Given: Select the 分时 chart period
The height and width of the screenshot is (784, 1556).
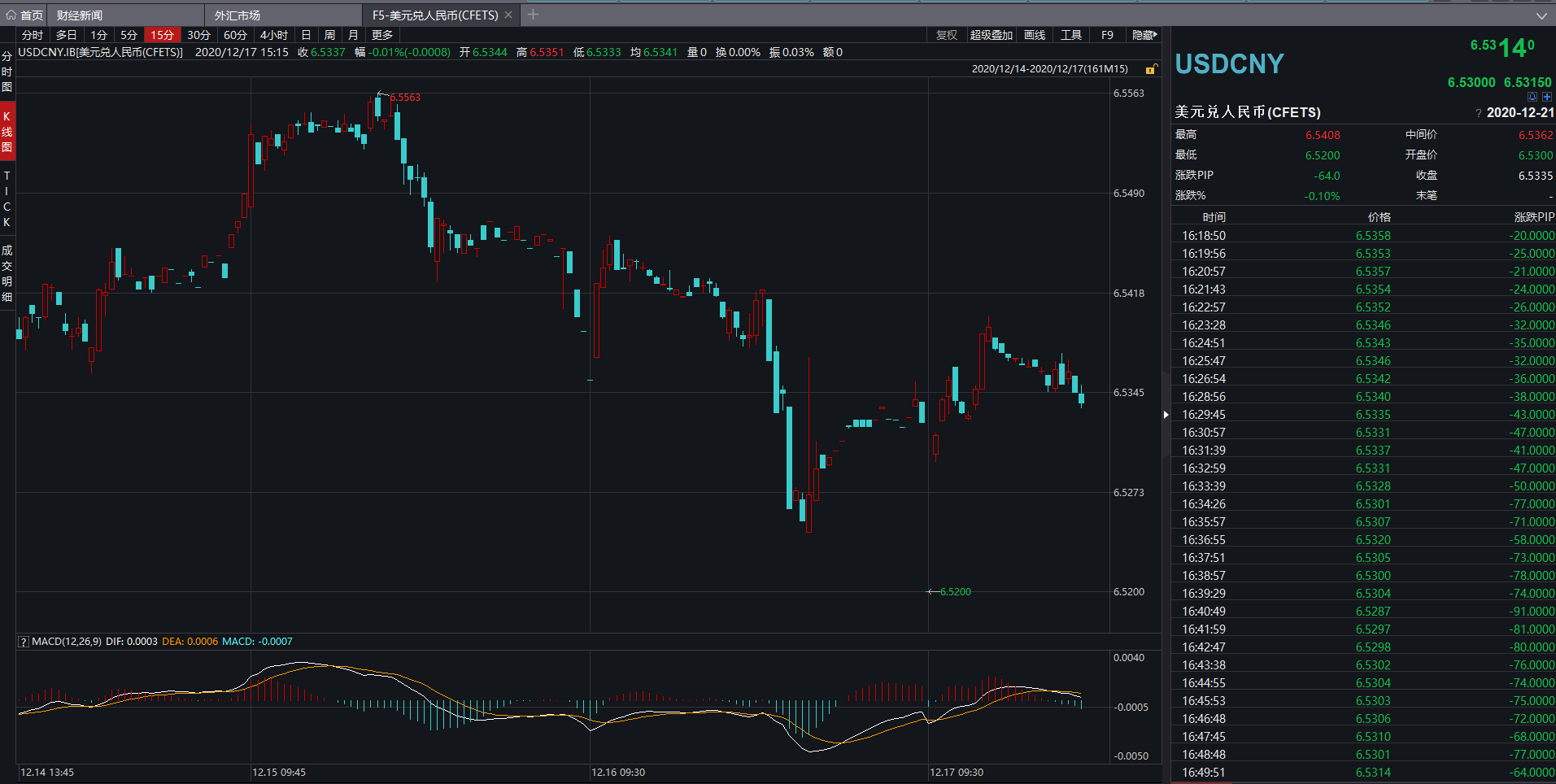Looking at the screenshot, I should [33, 35].
